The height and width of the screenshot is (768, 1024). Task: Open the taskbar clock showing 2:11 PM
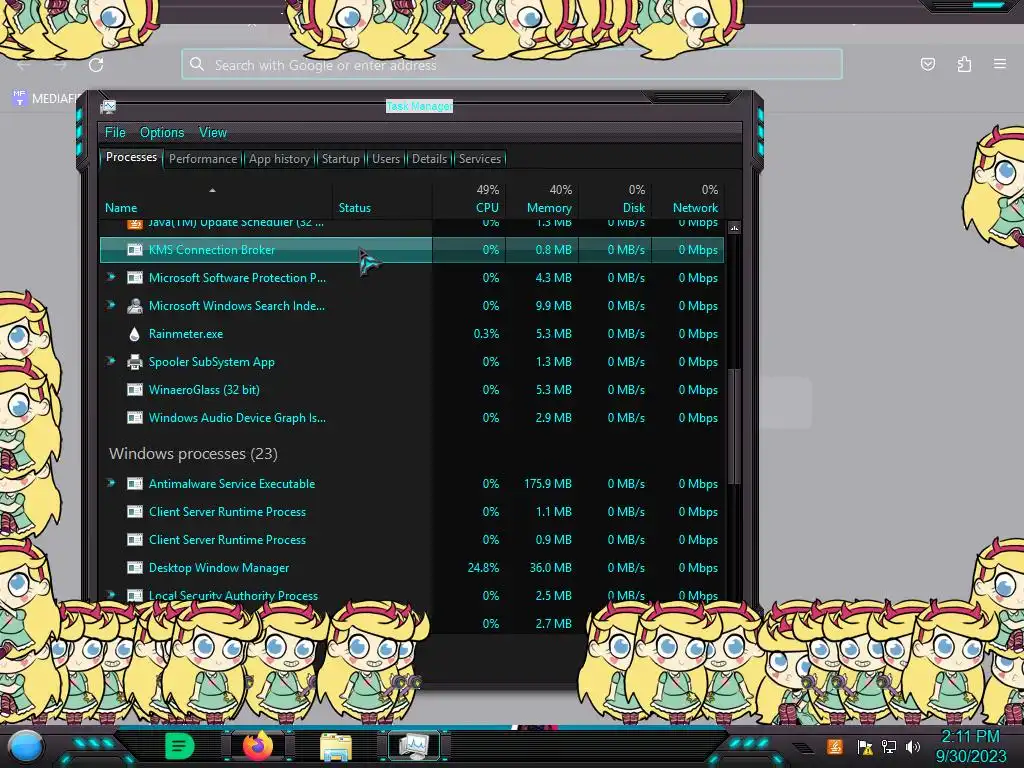(x=970, y=746)
